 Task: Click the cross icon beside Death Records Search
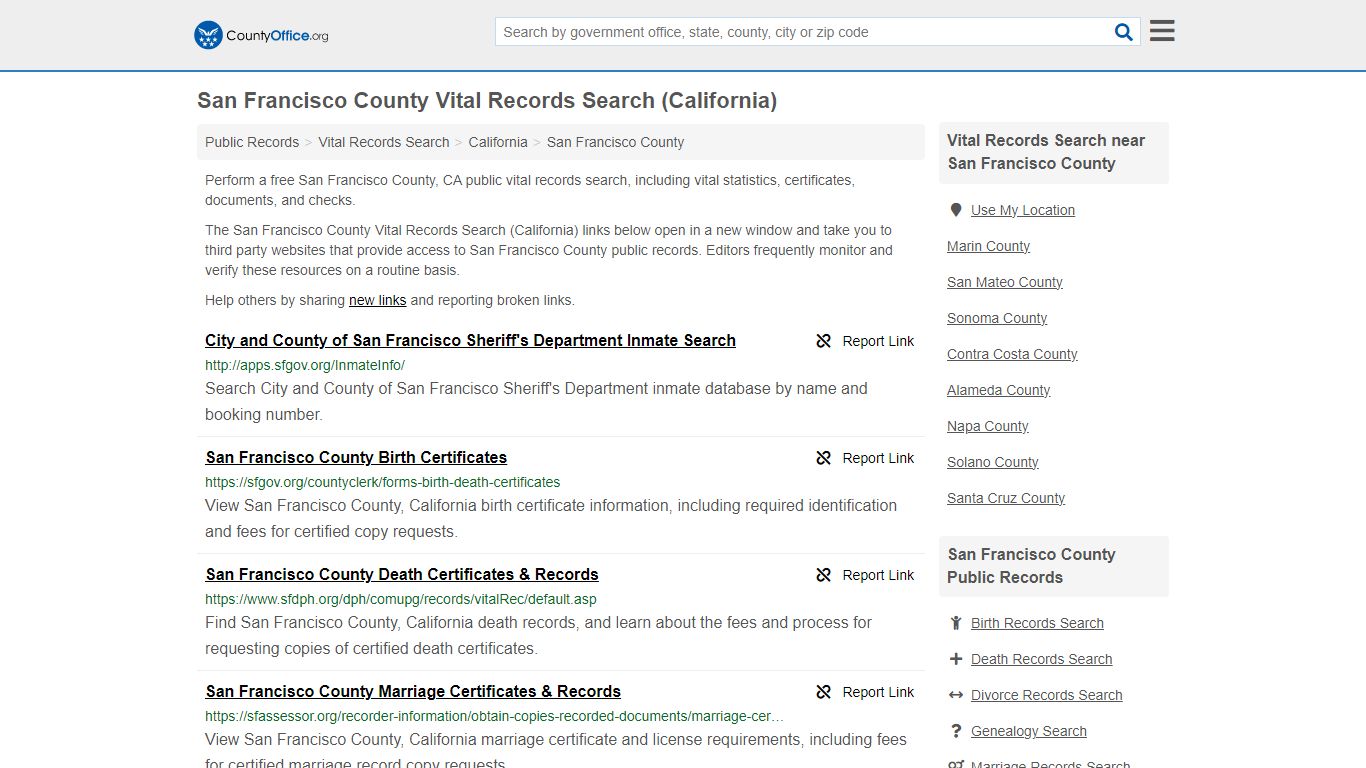956,659
